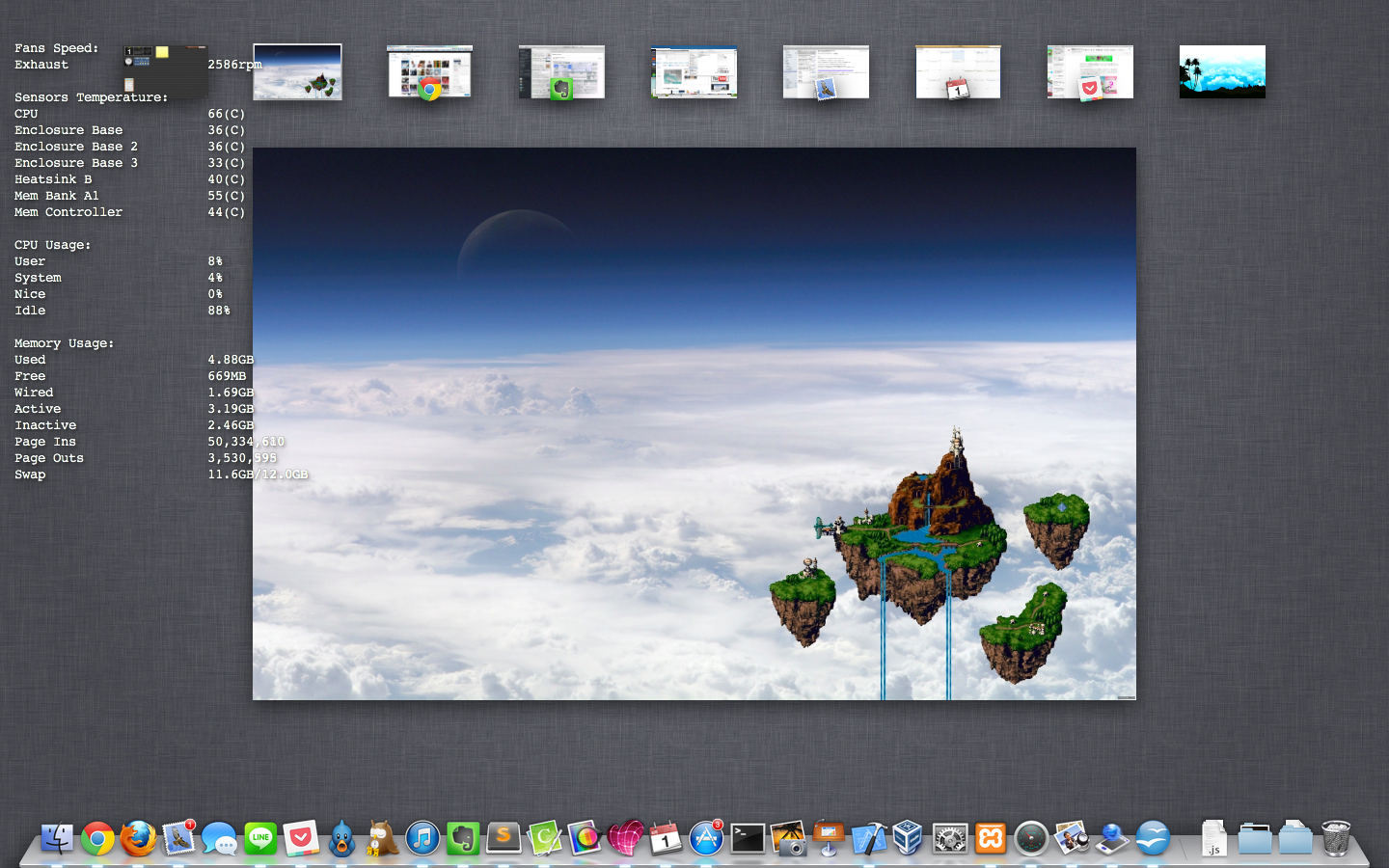The height and width of the screenshot is (868, 1389).
Task: Launch the green LINE app
Action: (x=260, y=838)
